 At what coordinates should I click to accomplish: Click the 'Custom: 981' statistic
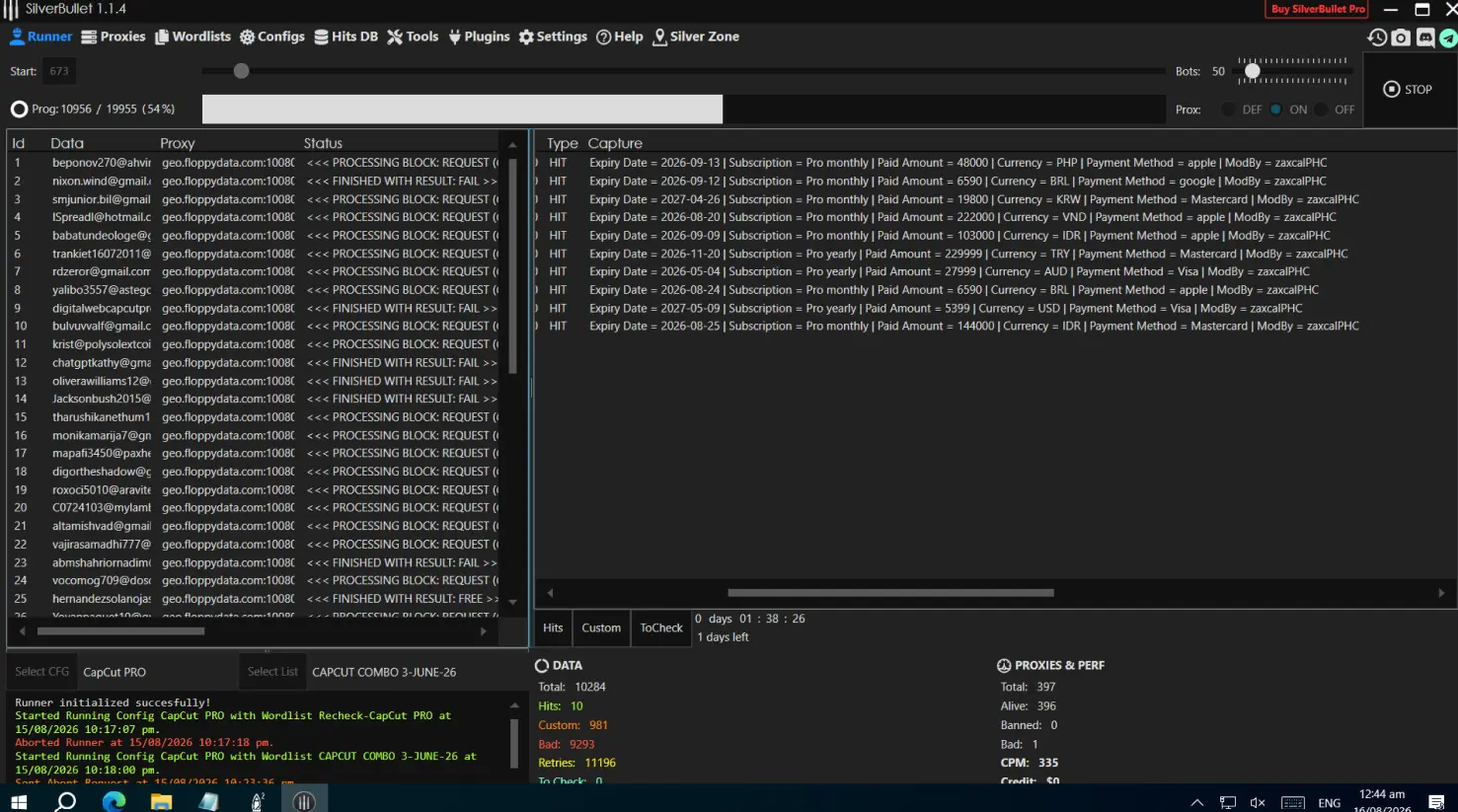(x=574, y=725)
